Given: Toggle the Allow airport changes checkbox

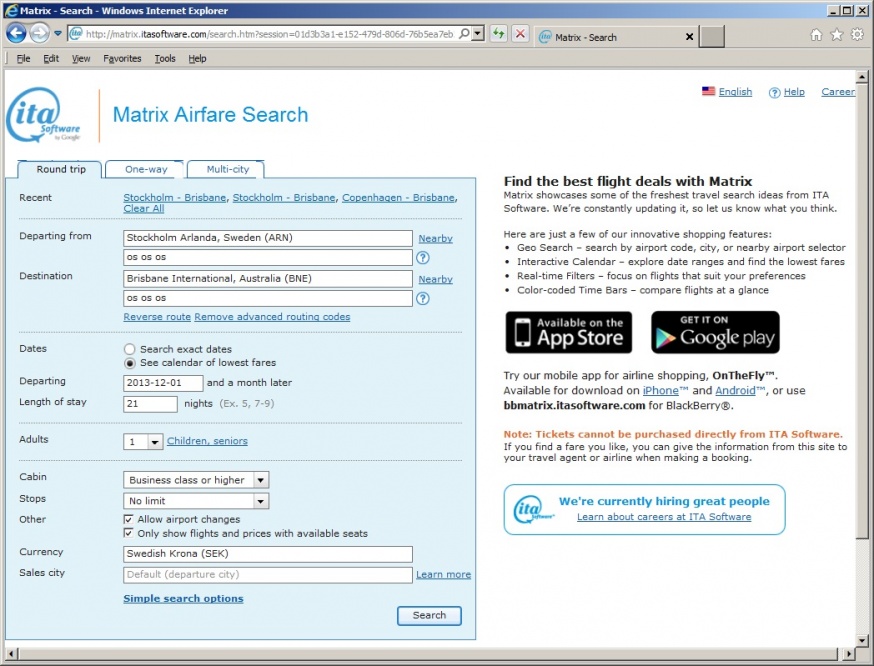Looking at the screenshot, I should (x=129, y=520).
